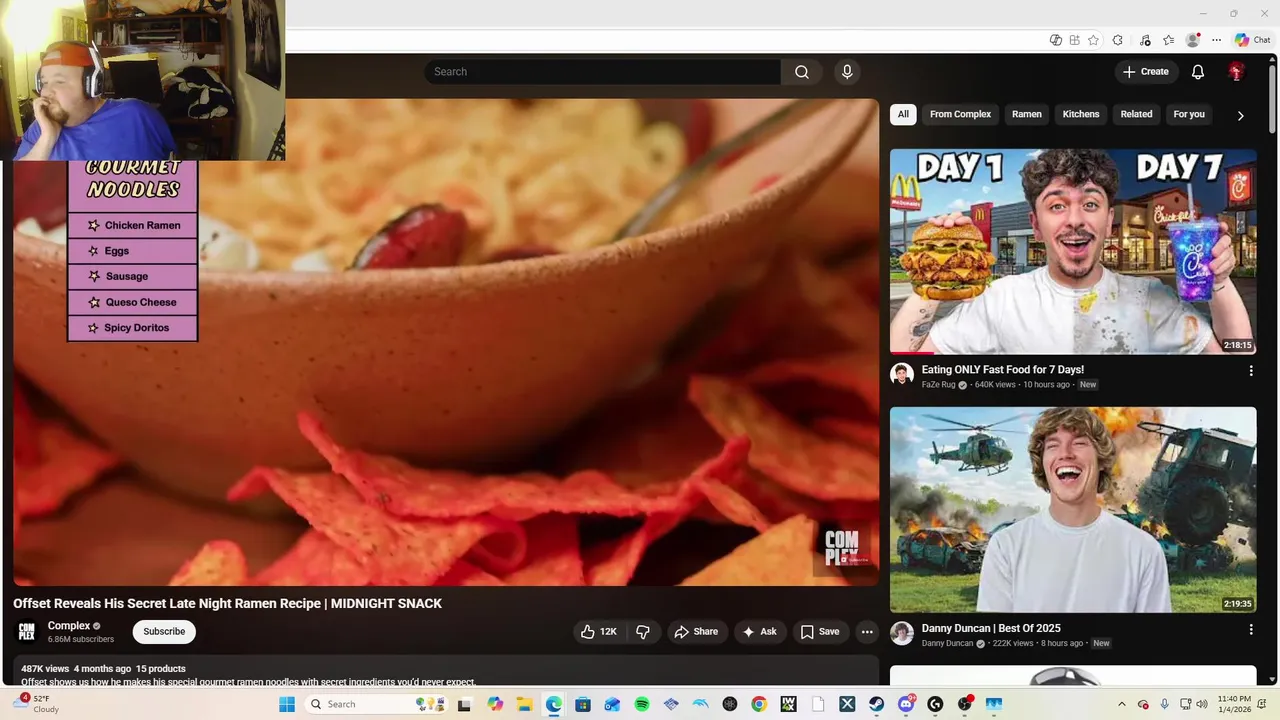The width and height of the screenshot is (1280, 720).
Task: Open the Complex channel avatar
Action: pos(27,632)
